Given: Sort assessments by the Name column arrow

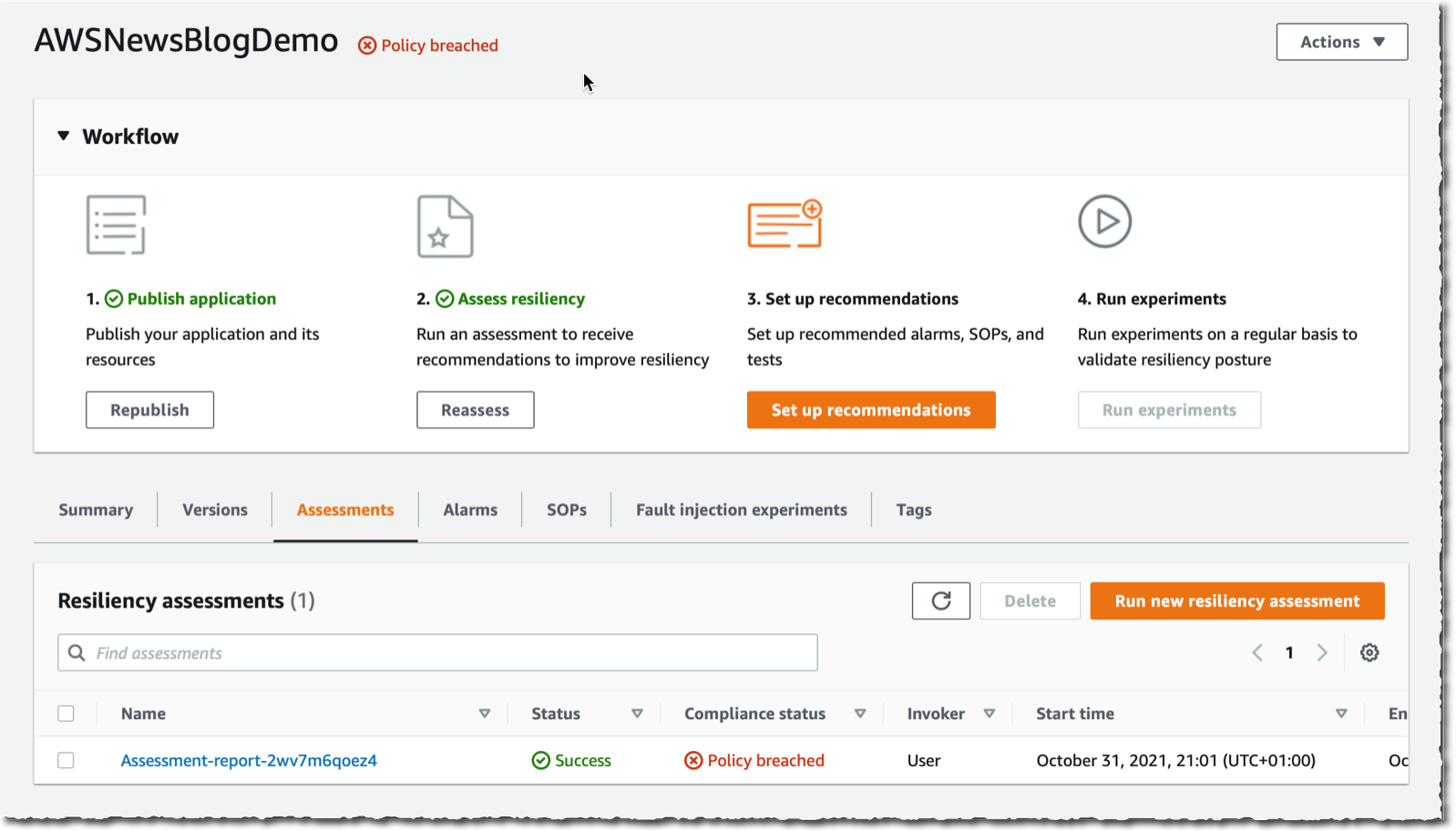Looking at the screenshot, I should coord(485,713).
